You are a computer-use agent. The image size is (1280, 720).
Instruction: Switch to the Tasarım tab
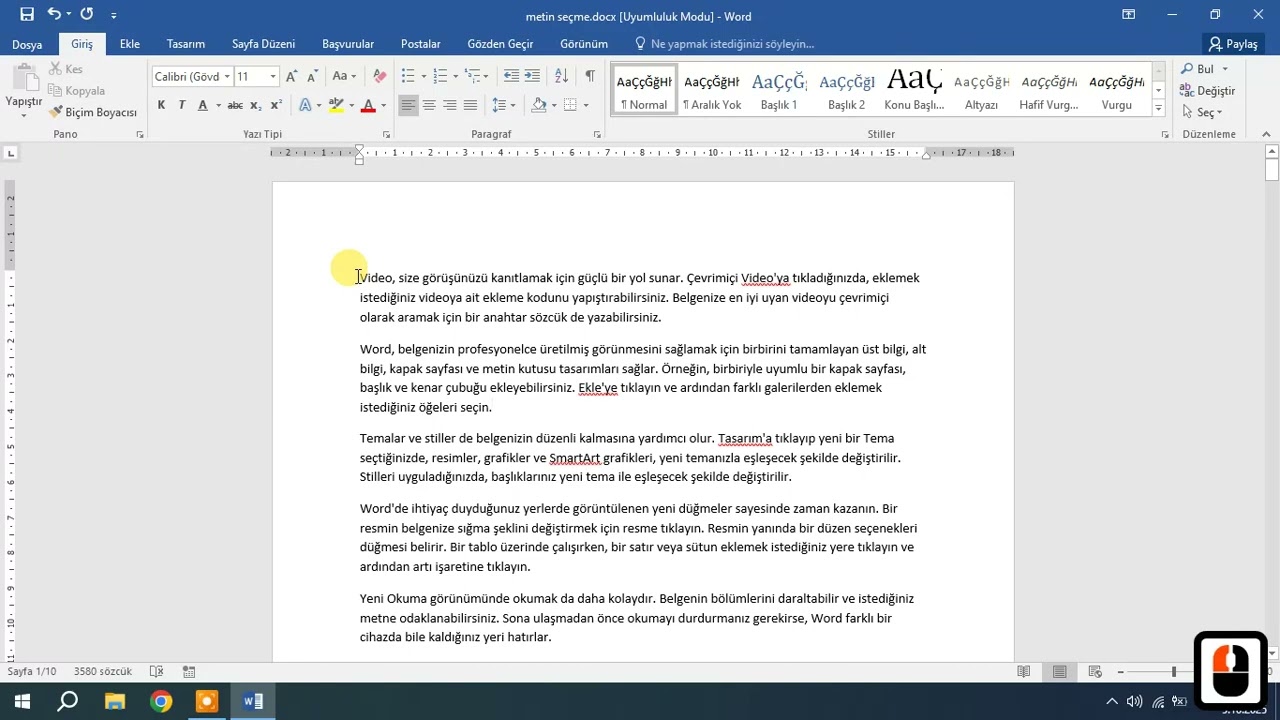tap(186, 44)
